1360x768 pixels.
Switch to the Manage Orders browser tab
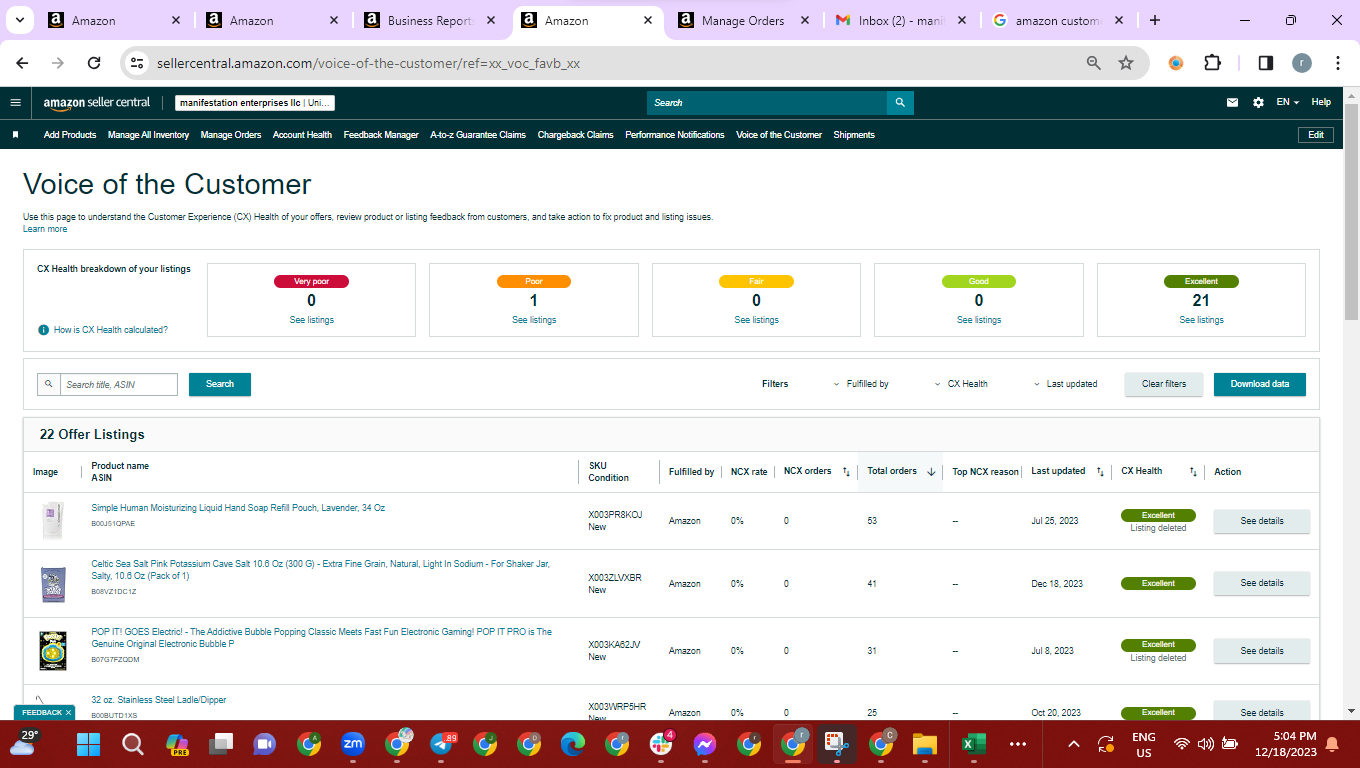(x=743, y=20)
